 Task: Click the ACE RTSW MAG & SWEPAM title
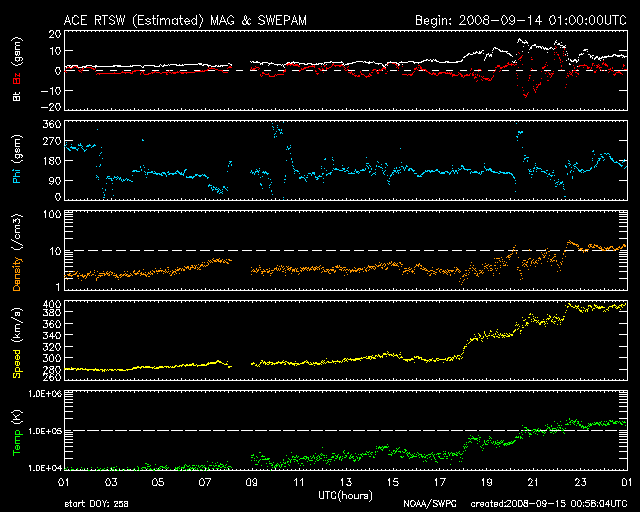tap(185, 20)
